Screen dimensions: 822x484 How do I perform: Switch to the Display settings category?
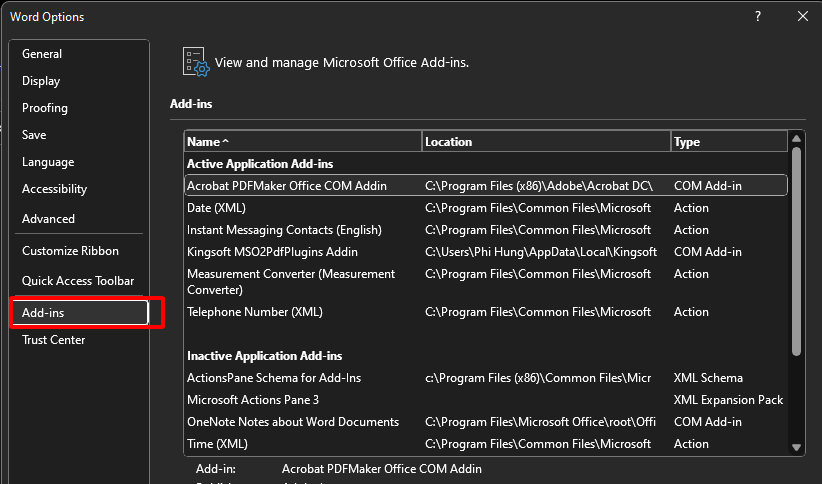(x=41, y=81)
